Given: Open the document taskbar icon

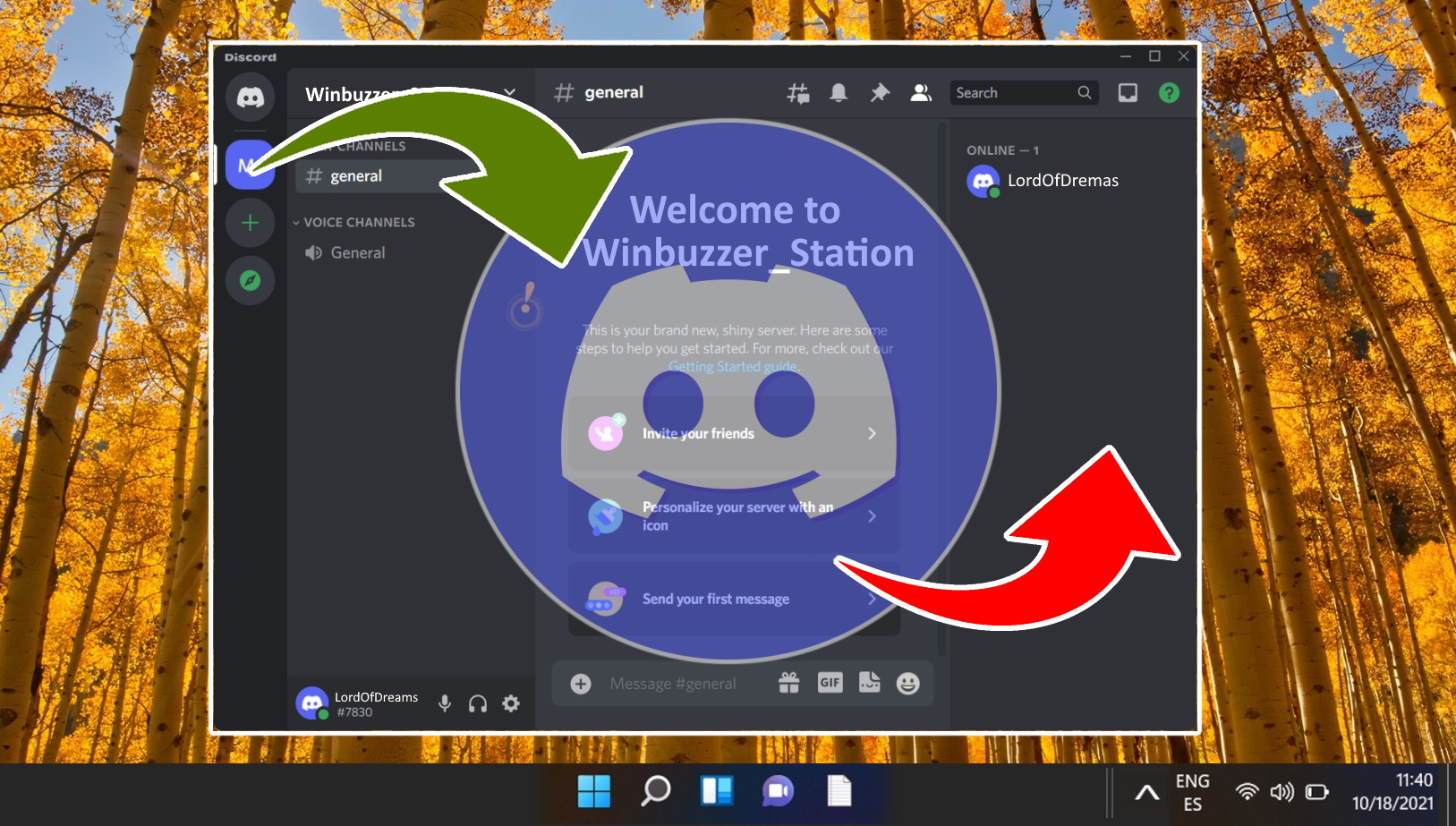Looking at the screenshot, I should tap(839, 791).
